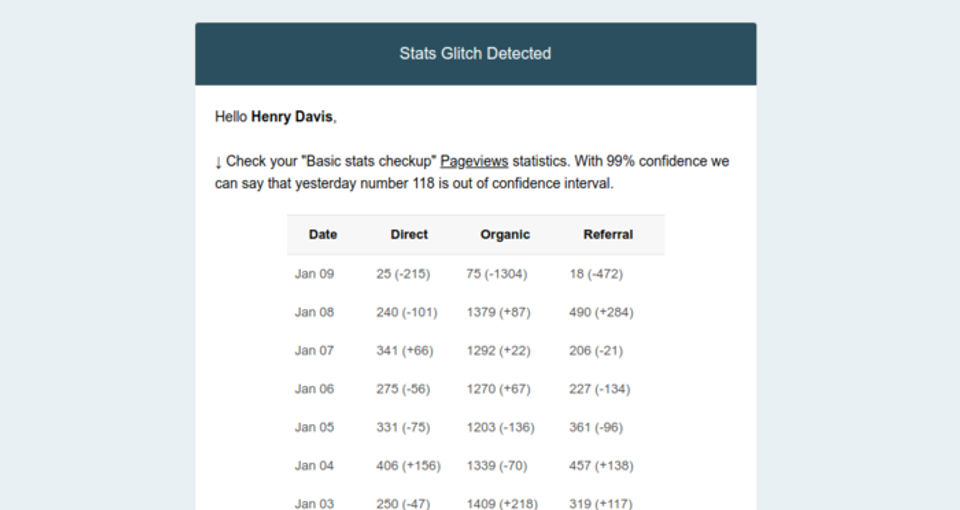Select Organic value 1292 (+22)
This screenshot has width=960, height=510.
498,351
